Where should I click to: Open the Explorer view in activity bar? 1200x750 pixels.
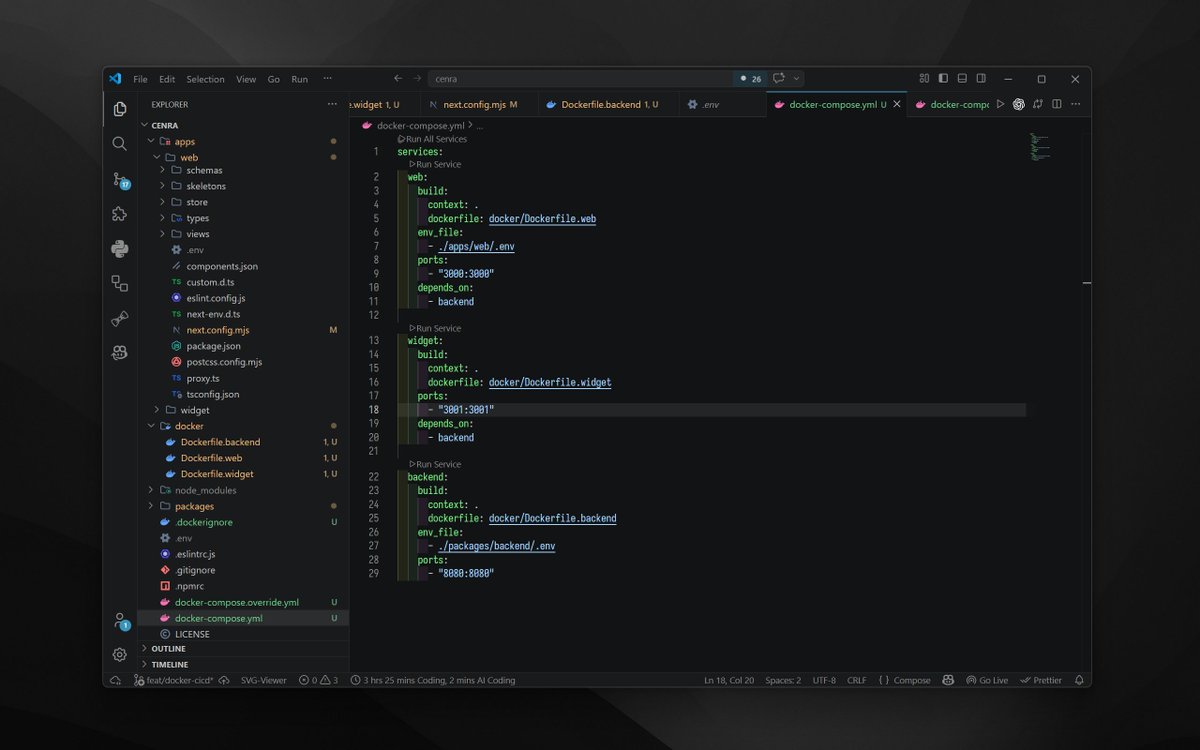point(120,109)
